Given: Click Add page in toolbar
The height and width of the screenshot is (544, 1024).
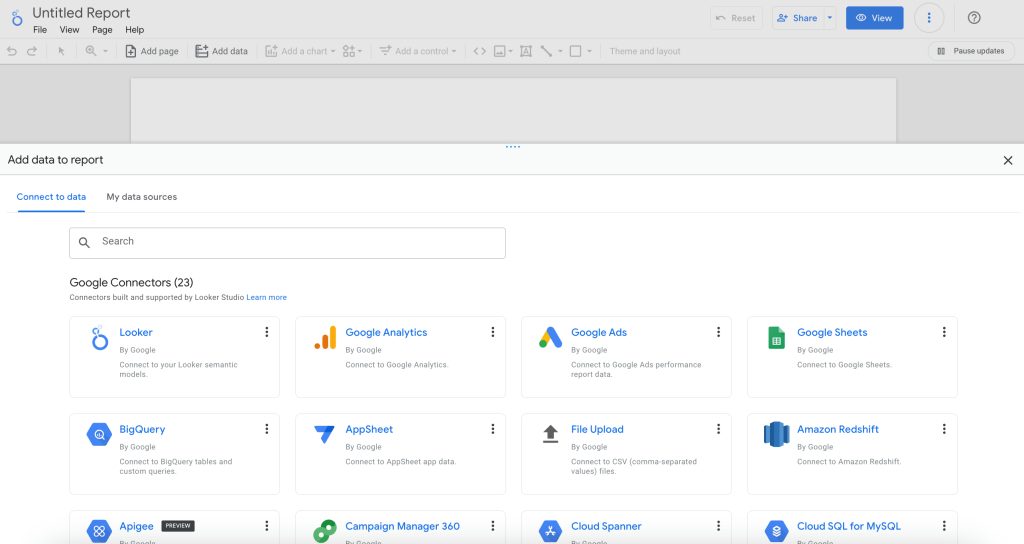Looking at the screenshot, I should click(x=152, y=51).
